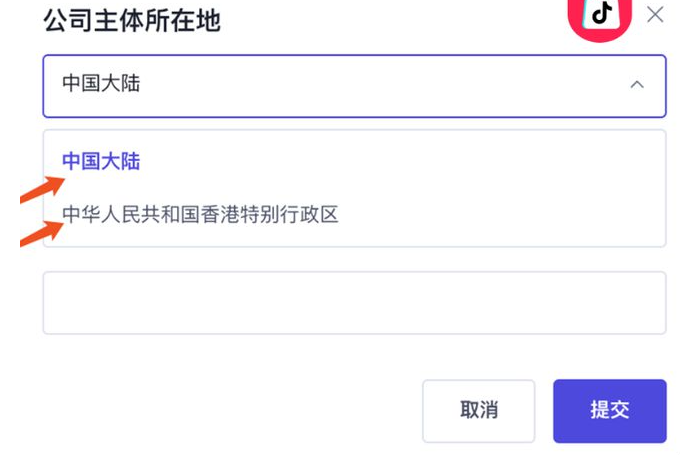The height and width of the screenshot is (455, 691).
Task: Select the Hong Kong SAR list entry
Action: (x=200, y=214)
